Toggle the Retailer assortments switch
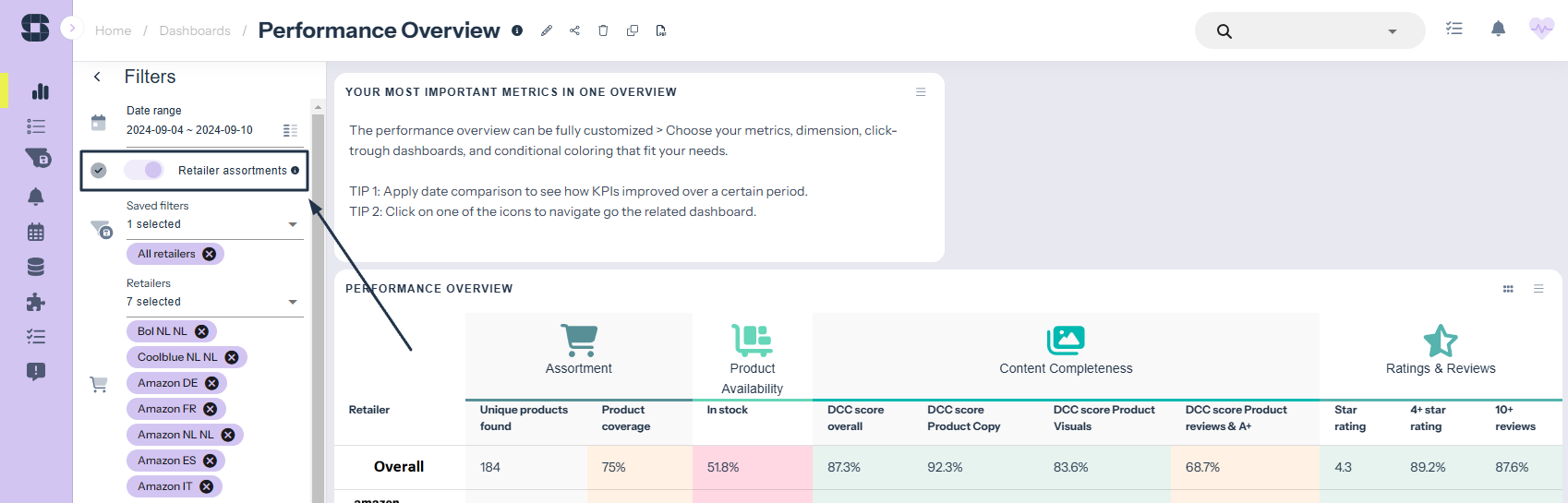Viewport: 1568px width, 503px height. point(144,170)
